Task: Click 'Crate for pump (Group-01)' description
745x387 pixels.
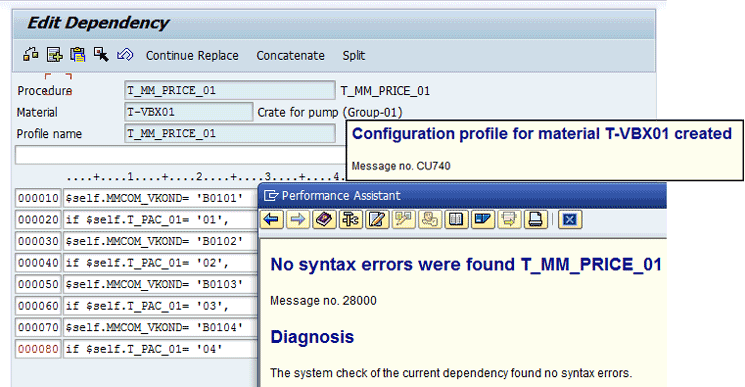Action: pyautogui.click(x=330, y=113)
